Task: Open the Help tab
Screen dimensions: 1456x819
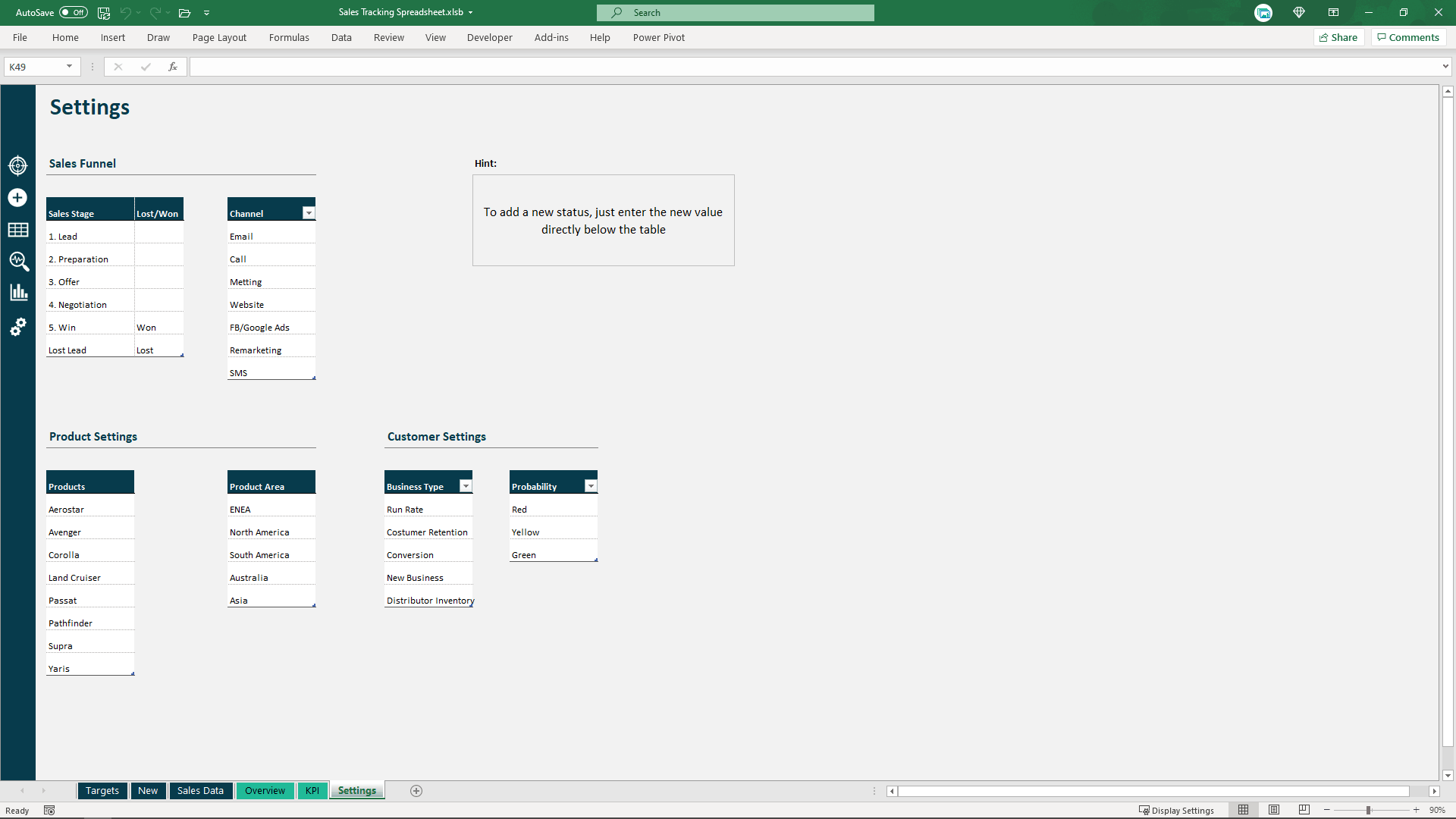Action: point(600,37)
